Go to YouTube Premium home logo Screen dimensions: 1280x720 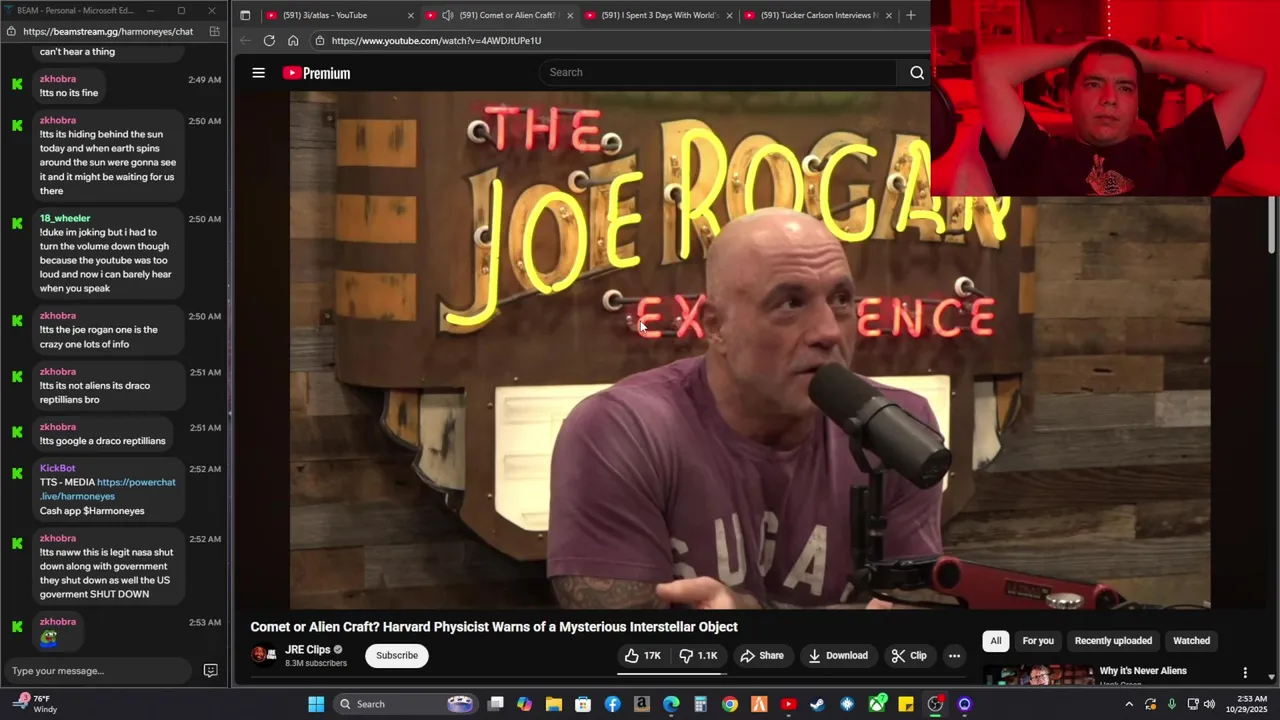pyautogui.click(x=316, y=73)
